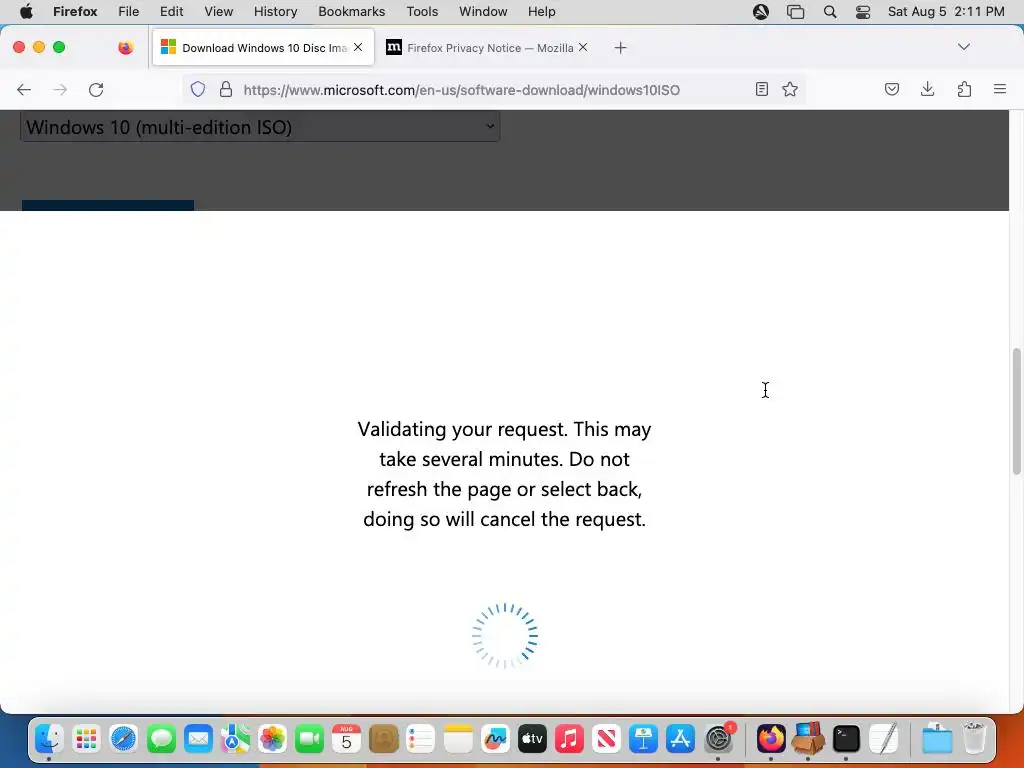Open the Downloads panel
The image size is (1024, 768).
927,89
